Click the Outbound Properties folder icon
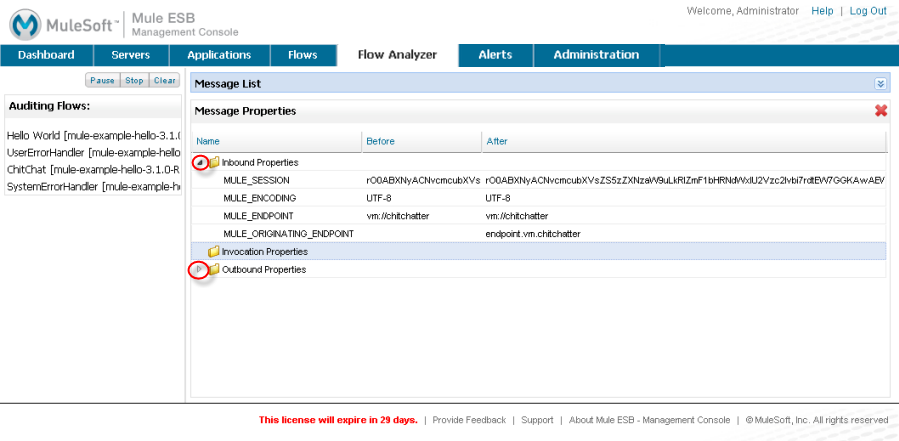The image size is (899, 441). click(x=214, y=270)
